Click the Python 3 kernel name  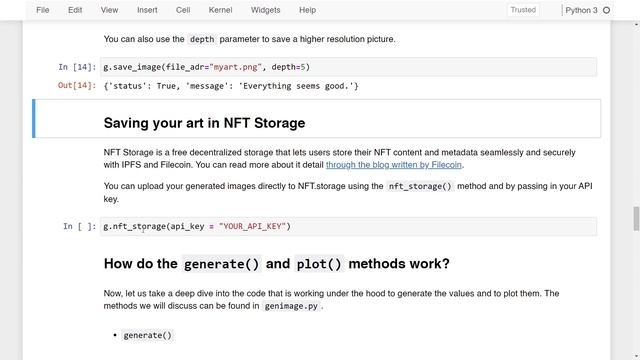click(581, 10)
